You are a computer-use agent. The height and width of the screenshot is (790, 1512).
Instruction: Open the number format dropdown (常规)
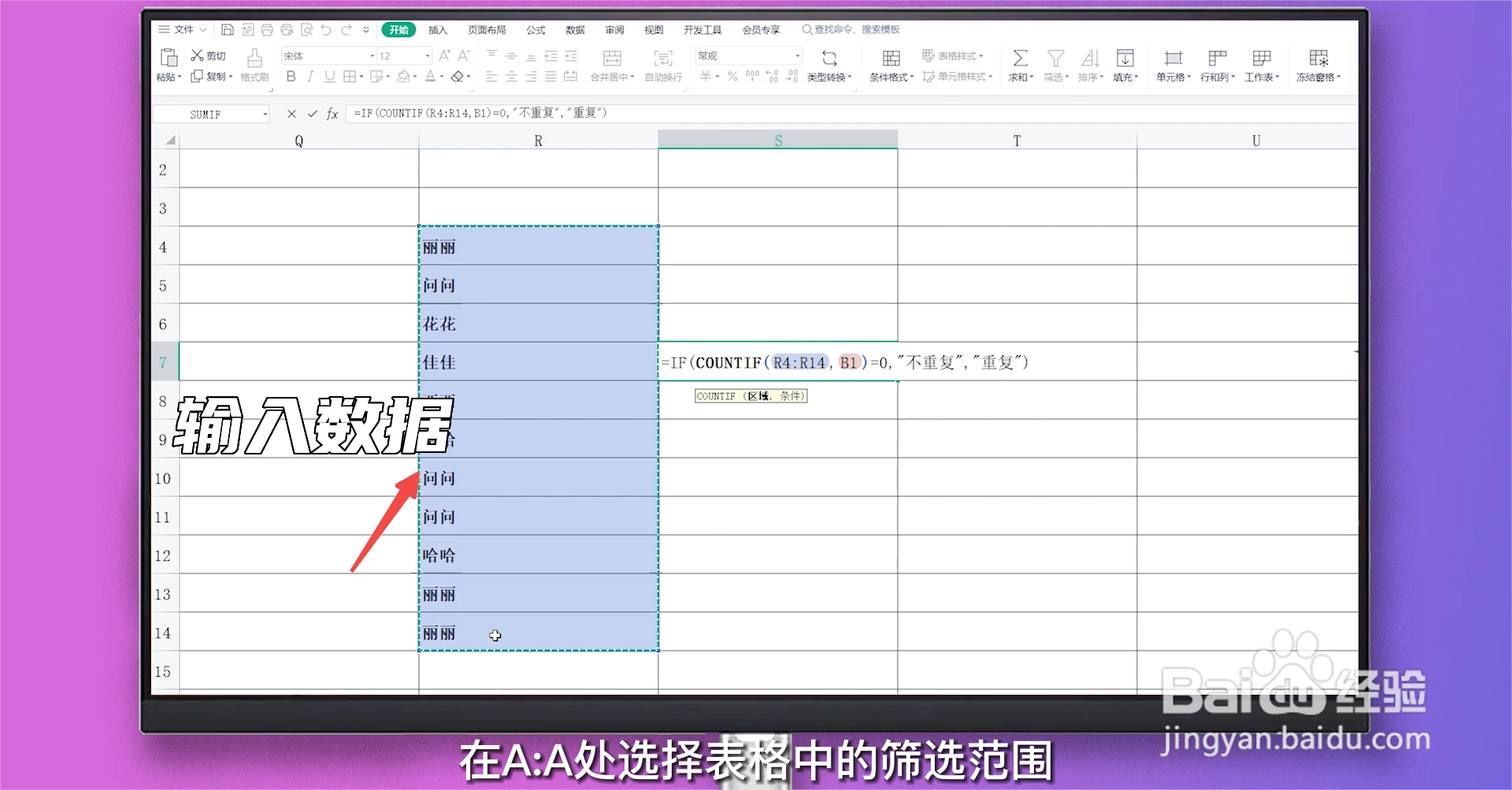tap(797, 56)
